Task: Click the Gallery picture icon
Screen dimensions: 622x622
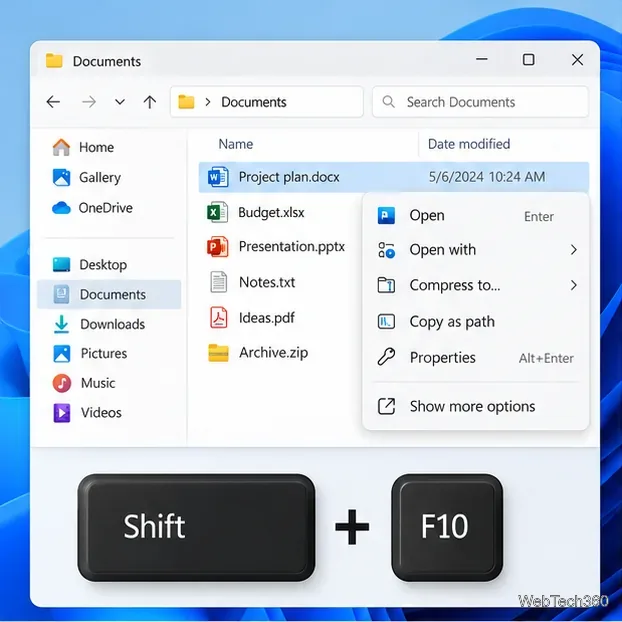Action: point(61,177)
